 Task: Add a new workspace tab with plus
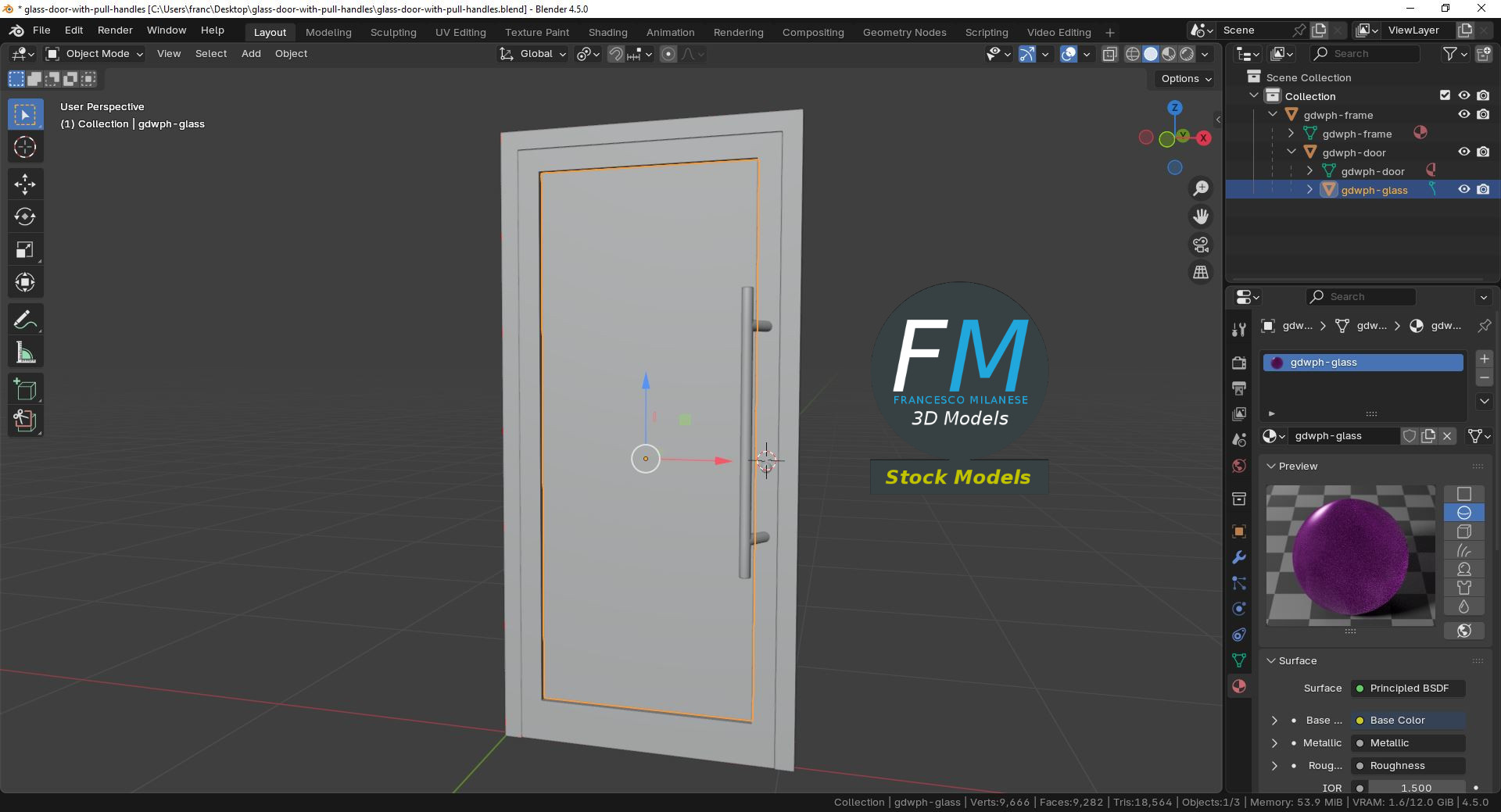pyautogui.click(x=1110, y=32)
